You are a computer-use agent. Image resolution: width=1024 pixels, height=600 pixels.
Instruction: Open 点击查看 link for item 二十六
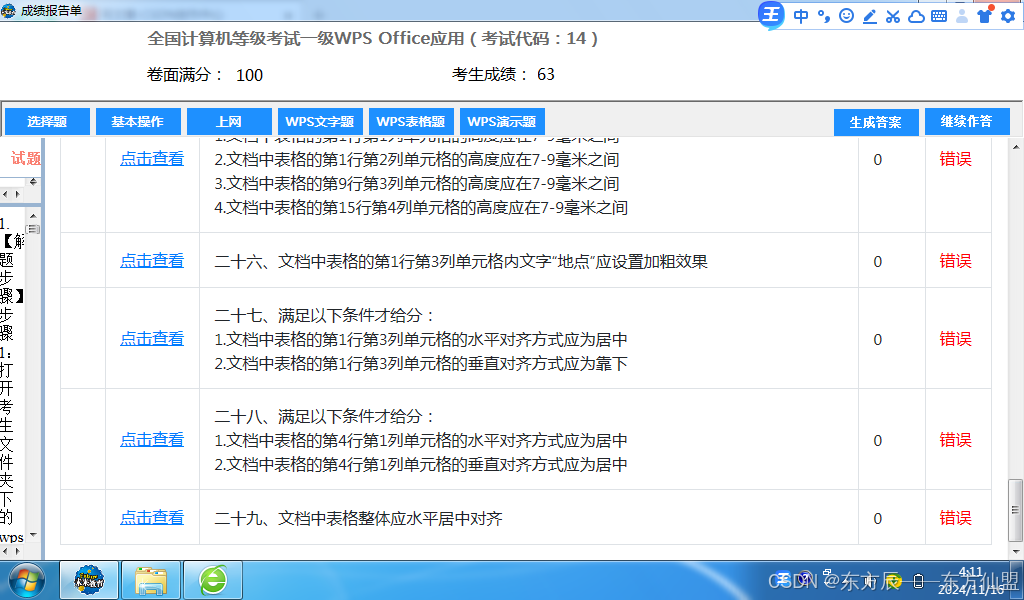tap(152, 261)
